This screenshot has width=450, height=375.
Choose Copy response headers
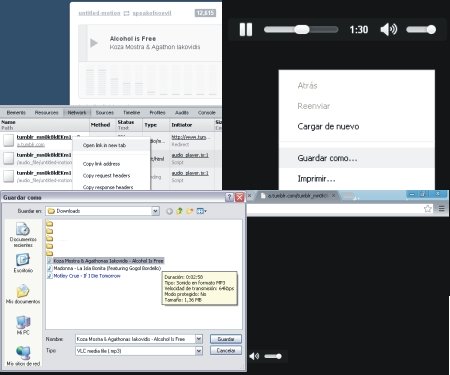click(x=108, y=187)
